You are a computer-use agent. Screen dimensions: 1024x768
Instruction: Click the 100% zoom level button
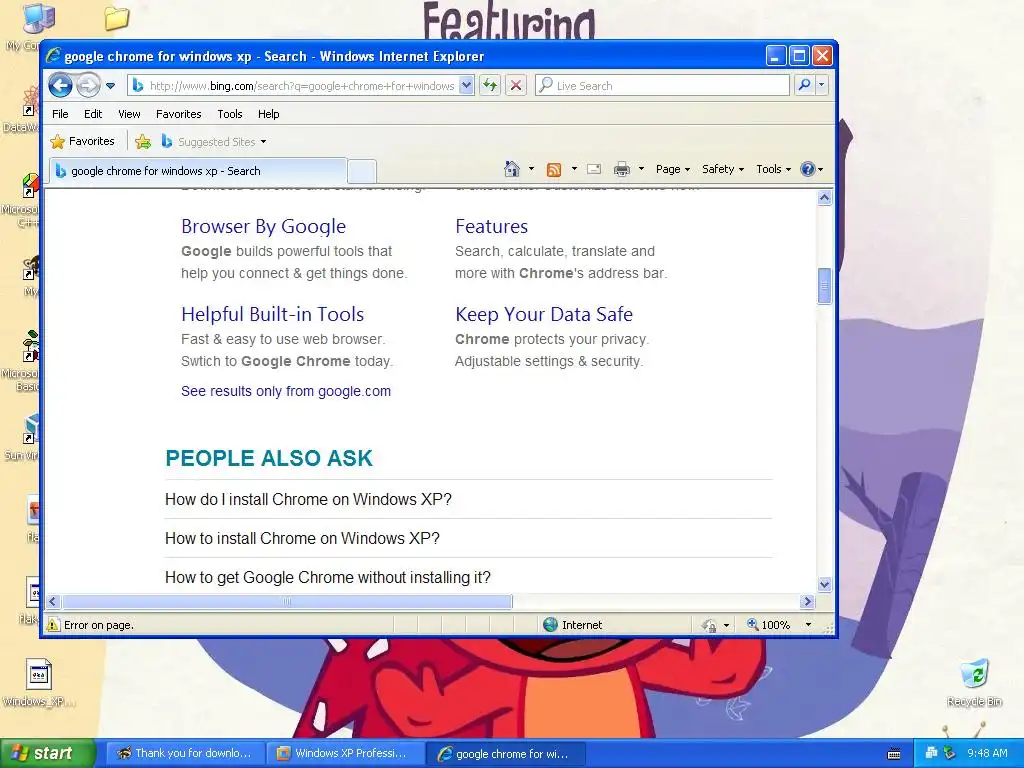(769, 625)
